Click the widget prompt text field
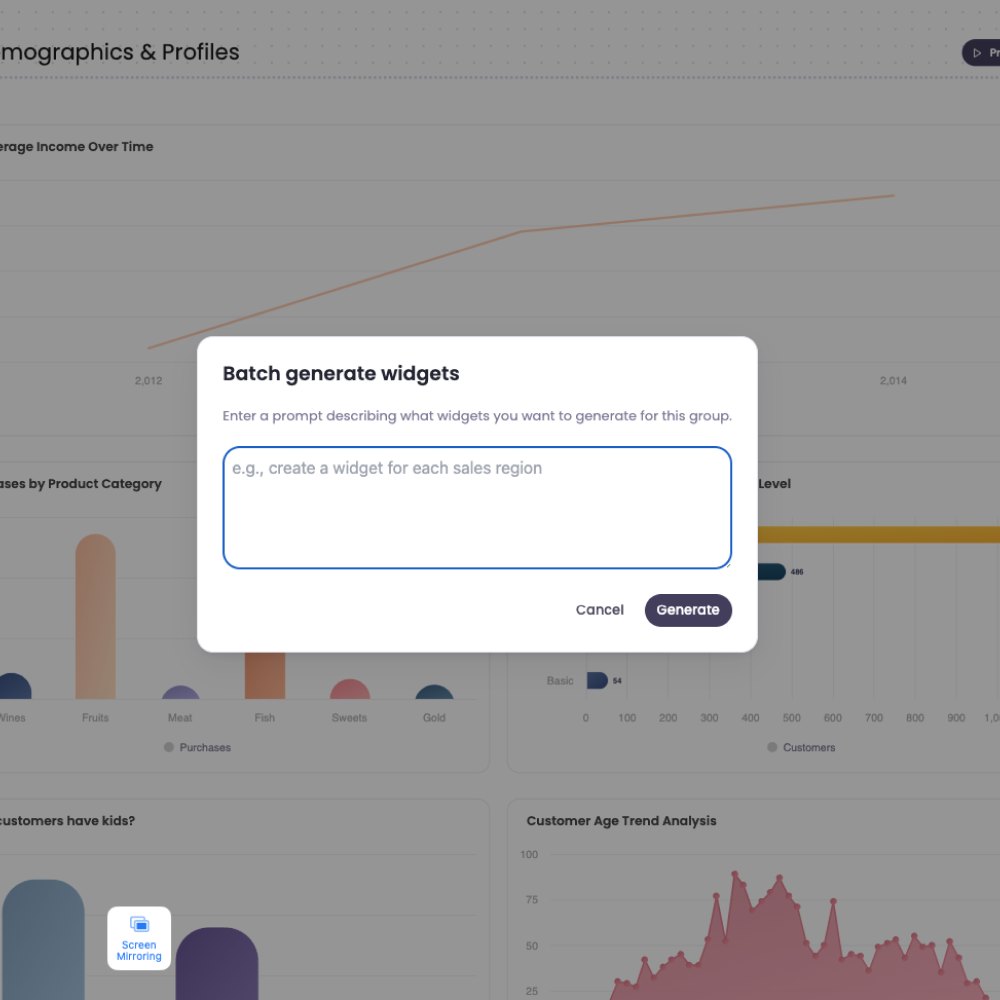Viewport: 1000px width, 1000px height. (477, 507)
